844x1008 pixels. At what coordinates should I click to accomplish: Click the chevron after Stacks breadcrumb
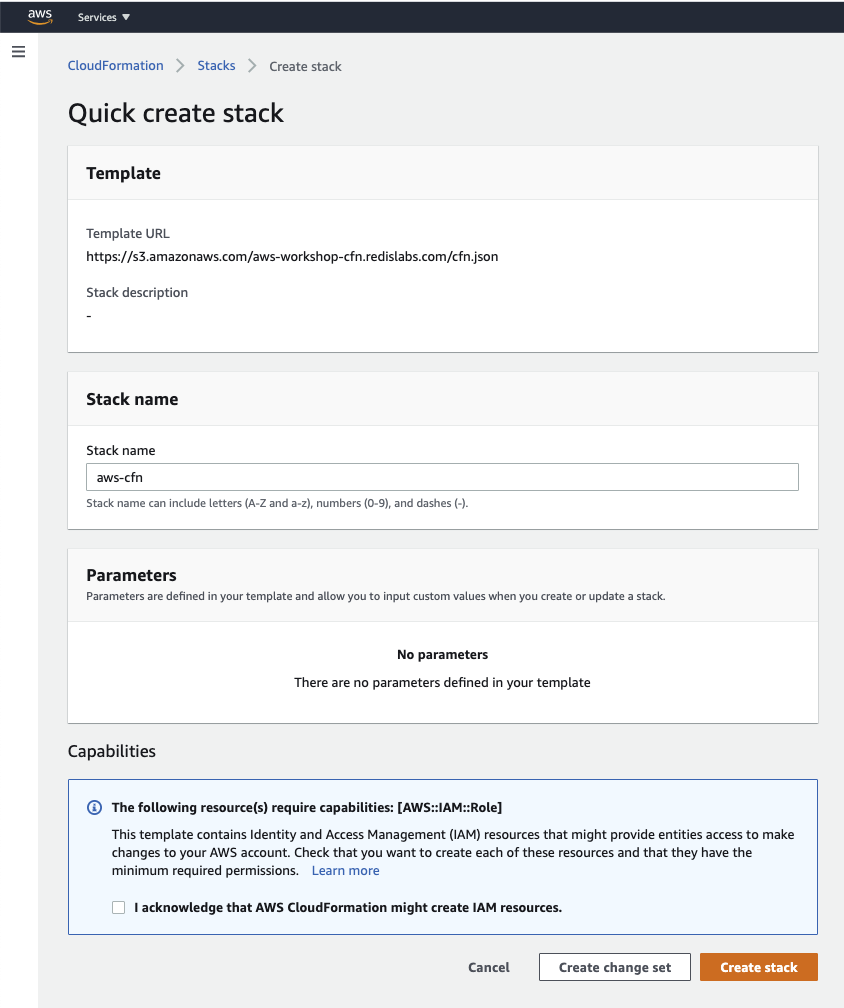pyautogui.click(x=253, y=66)
